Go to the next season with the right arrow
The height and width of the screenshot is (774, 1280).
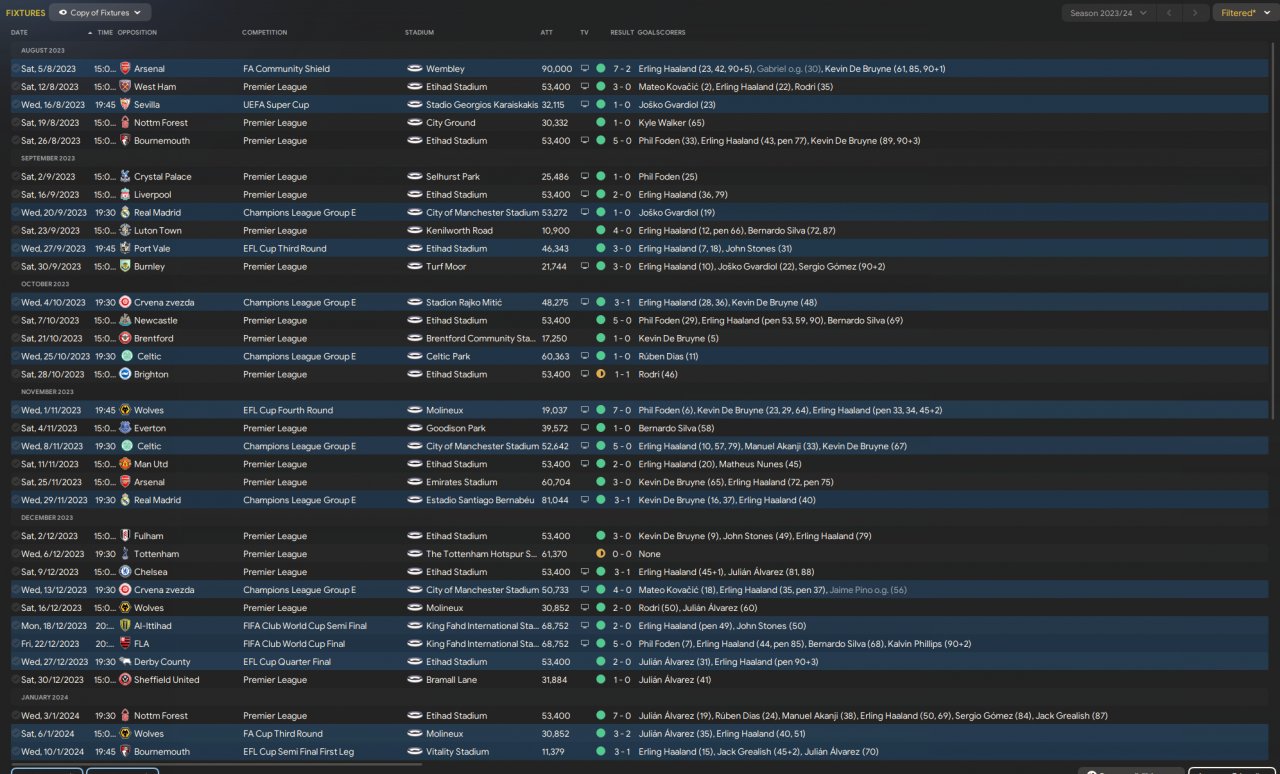[1195, 13]
